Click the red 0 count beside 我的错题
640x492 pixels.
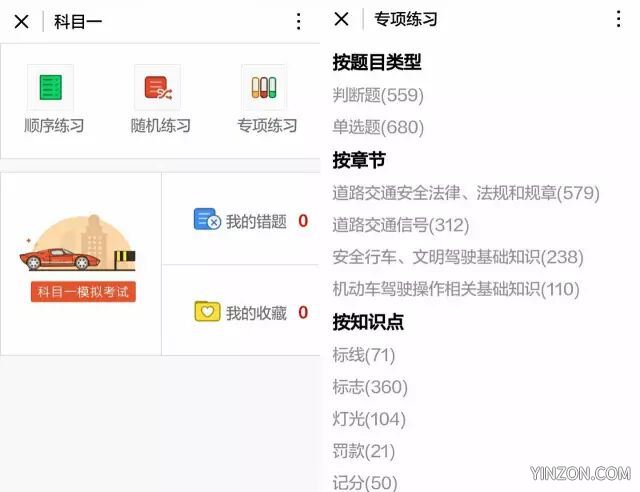(303, 221)
